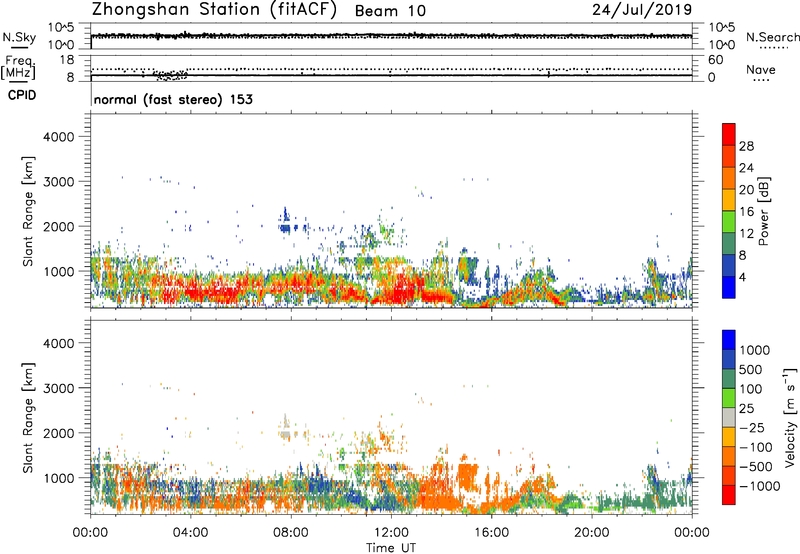Click "Slant Range [km]" label of power panel

tap(28, 211)
